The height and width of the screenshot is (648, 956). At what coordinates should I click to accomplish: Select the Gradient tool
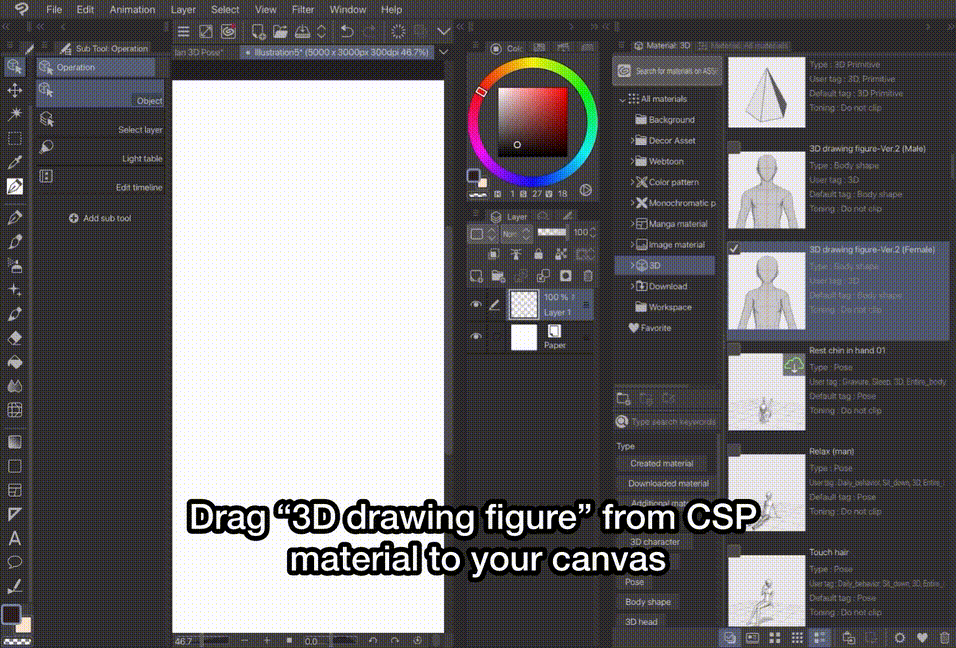tap(14, 442)
